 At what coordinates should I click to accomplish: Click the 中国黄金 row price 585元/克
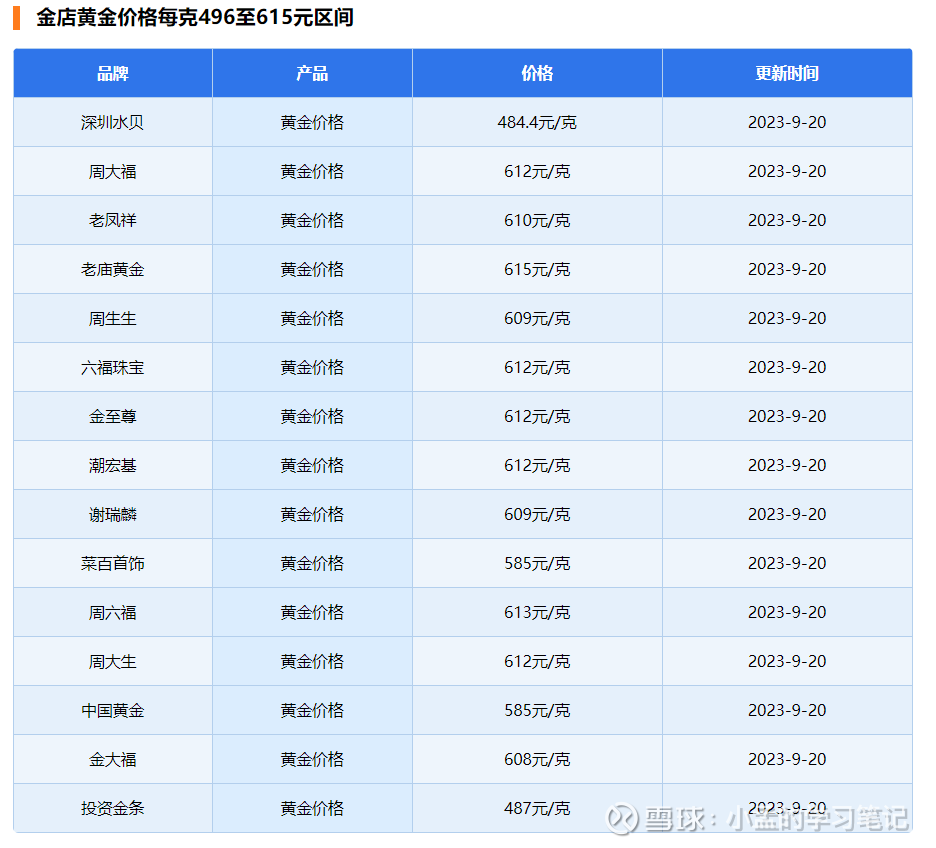point(536,710)
